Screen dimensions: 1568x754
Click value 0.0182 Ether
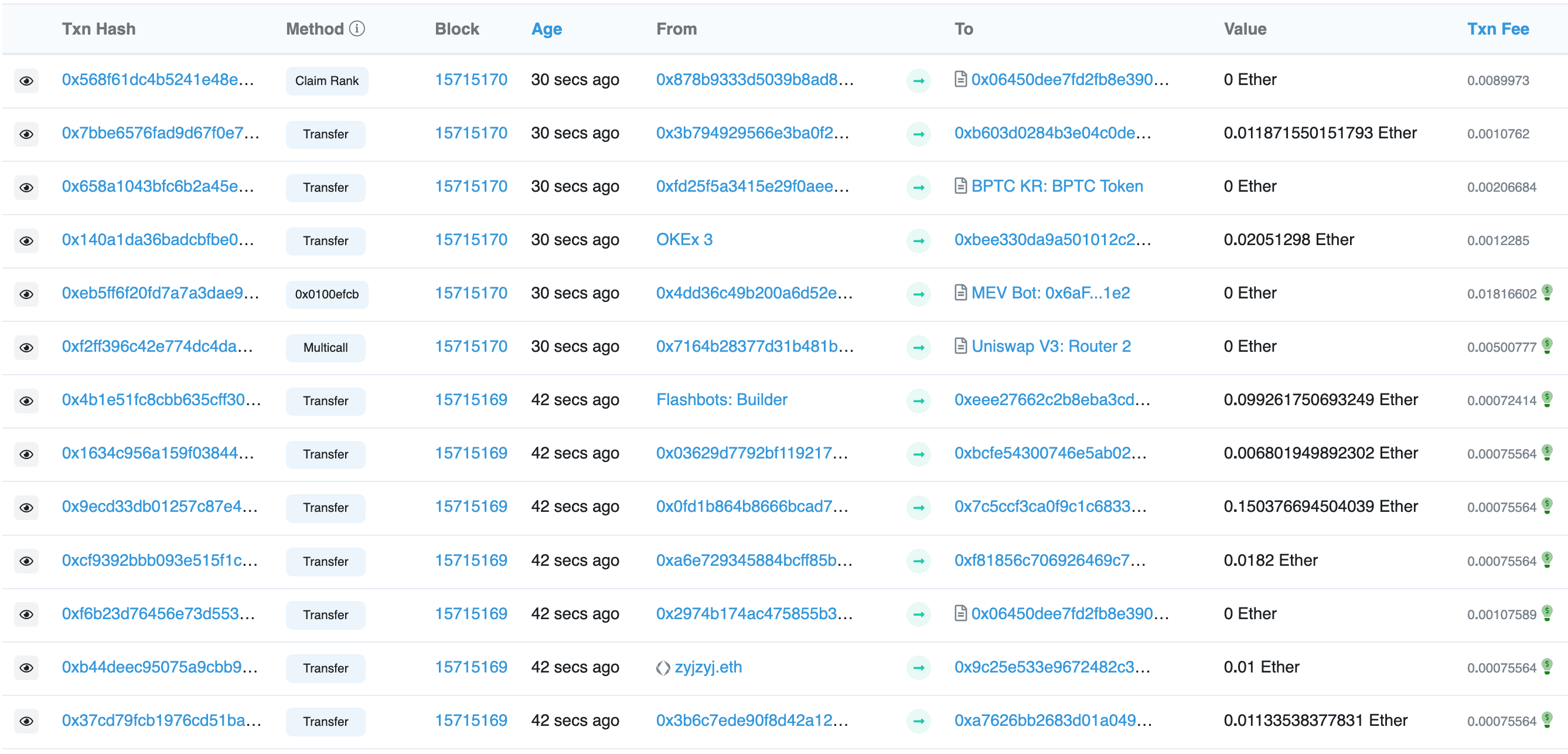click(1270, 561)
